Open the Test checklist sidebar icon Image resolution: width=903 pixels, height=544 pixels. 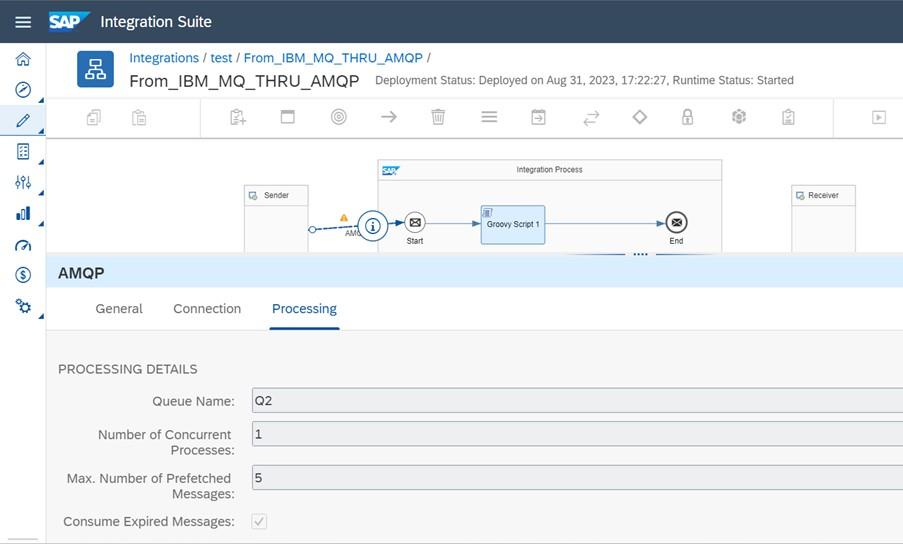click(x=23, y=151)
